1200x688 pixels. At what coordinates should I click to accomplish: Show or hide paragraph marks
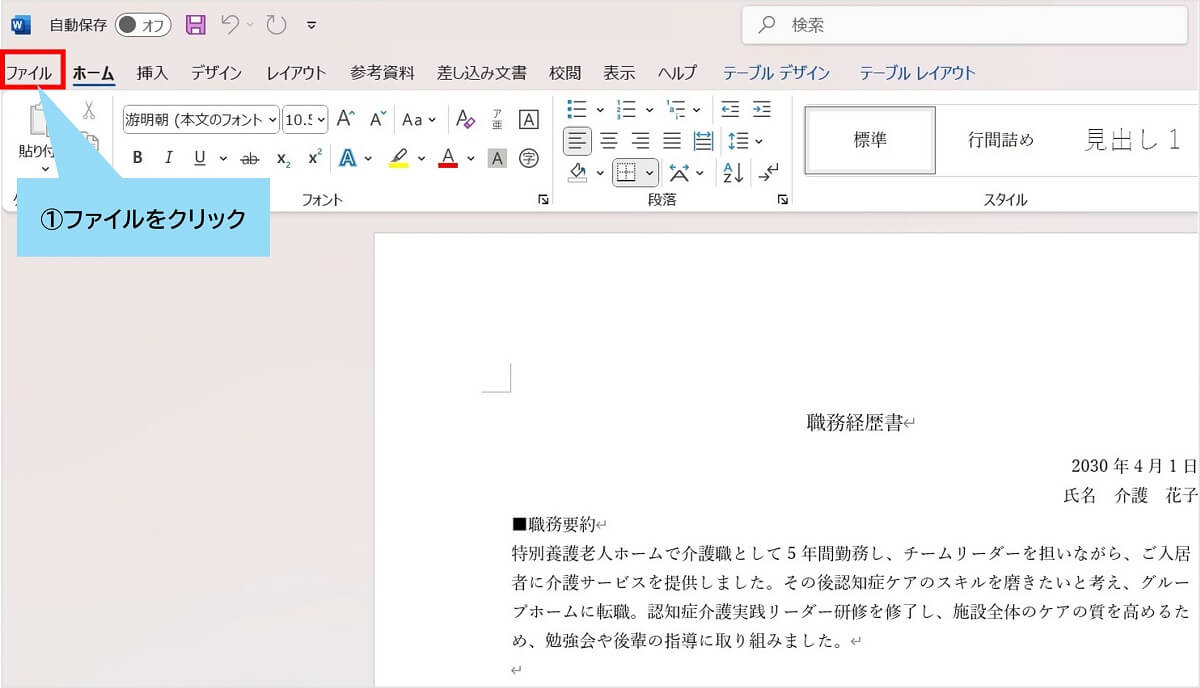click(x=768, y=172)
